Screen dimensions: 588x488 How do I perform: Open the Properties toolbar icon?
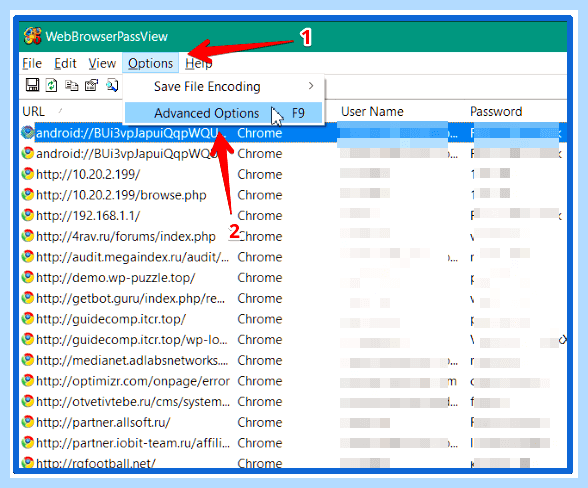click(x=92, y=85)
